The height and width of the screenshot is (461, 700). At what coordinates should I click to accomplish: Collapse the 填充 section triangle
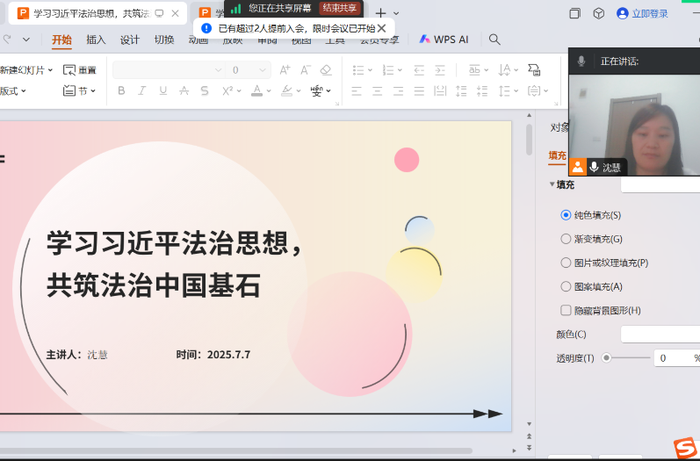click(x=551, y=185)
